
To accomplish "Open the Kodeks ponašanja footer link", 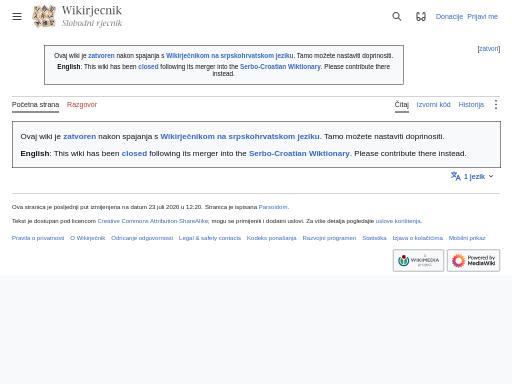I will 271,238.
